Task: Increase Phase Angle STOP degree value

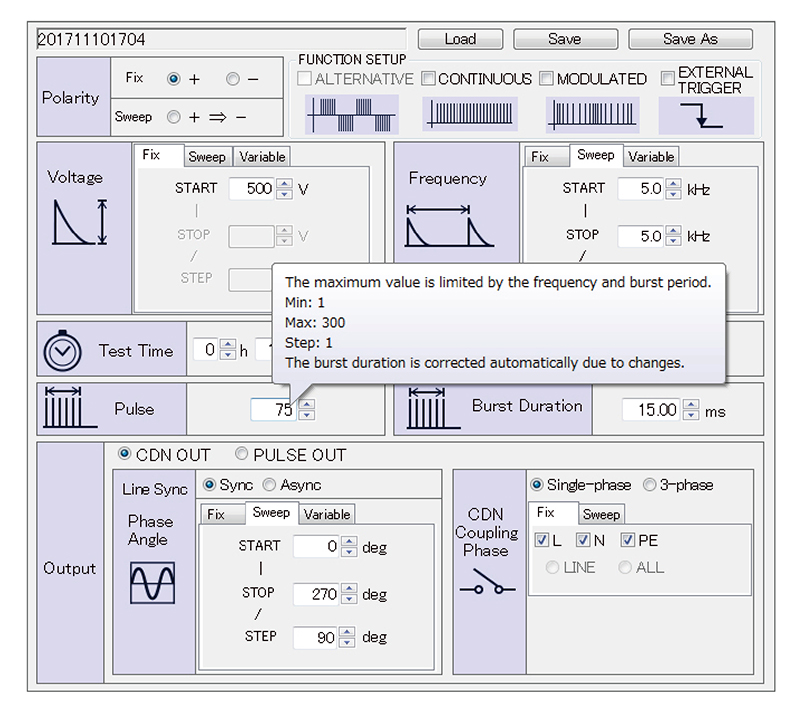Action: coord(348,589)
